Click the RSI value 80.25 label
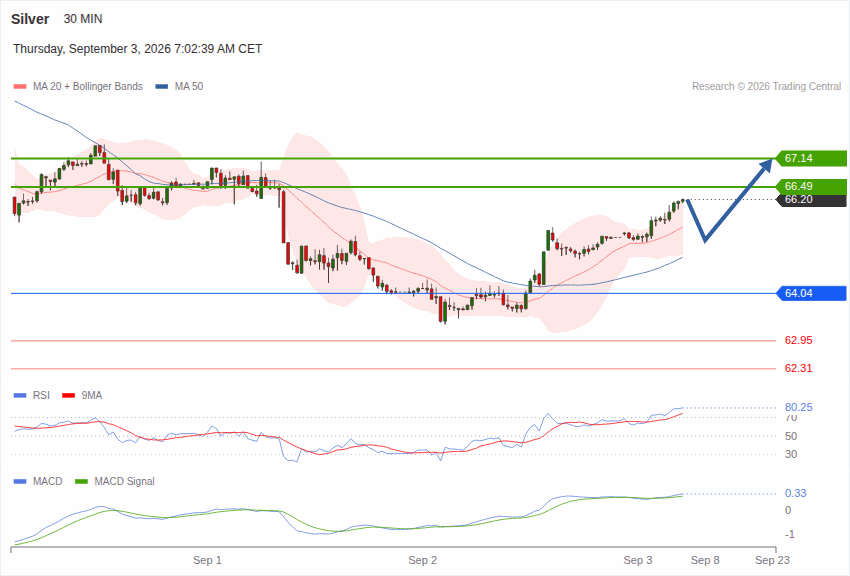Image resolution: width=850 pixels, height=576 pixels. (x=799, y=407)
